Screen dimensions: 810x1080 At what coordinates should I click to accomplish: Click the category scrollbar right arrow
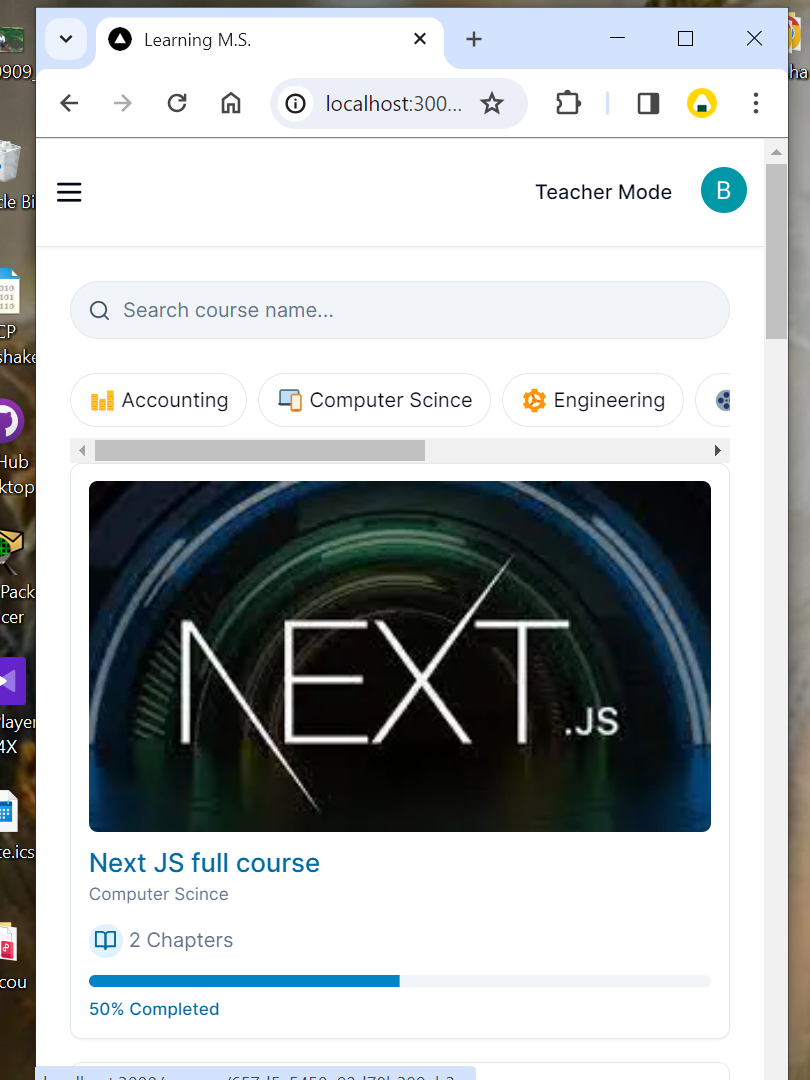point(718,450)
